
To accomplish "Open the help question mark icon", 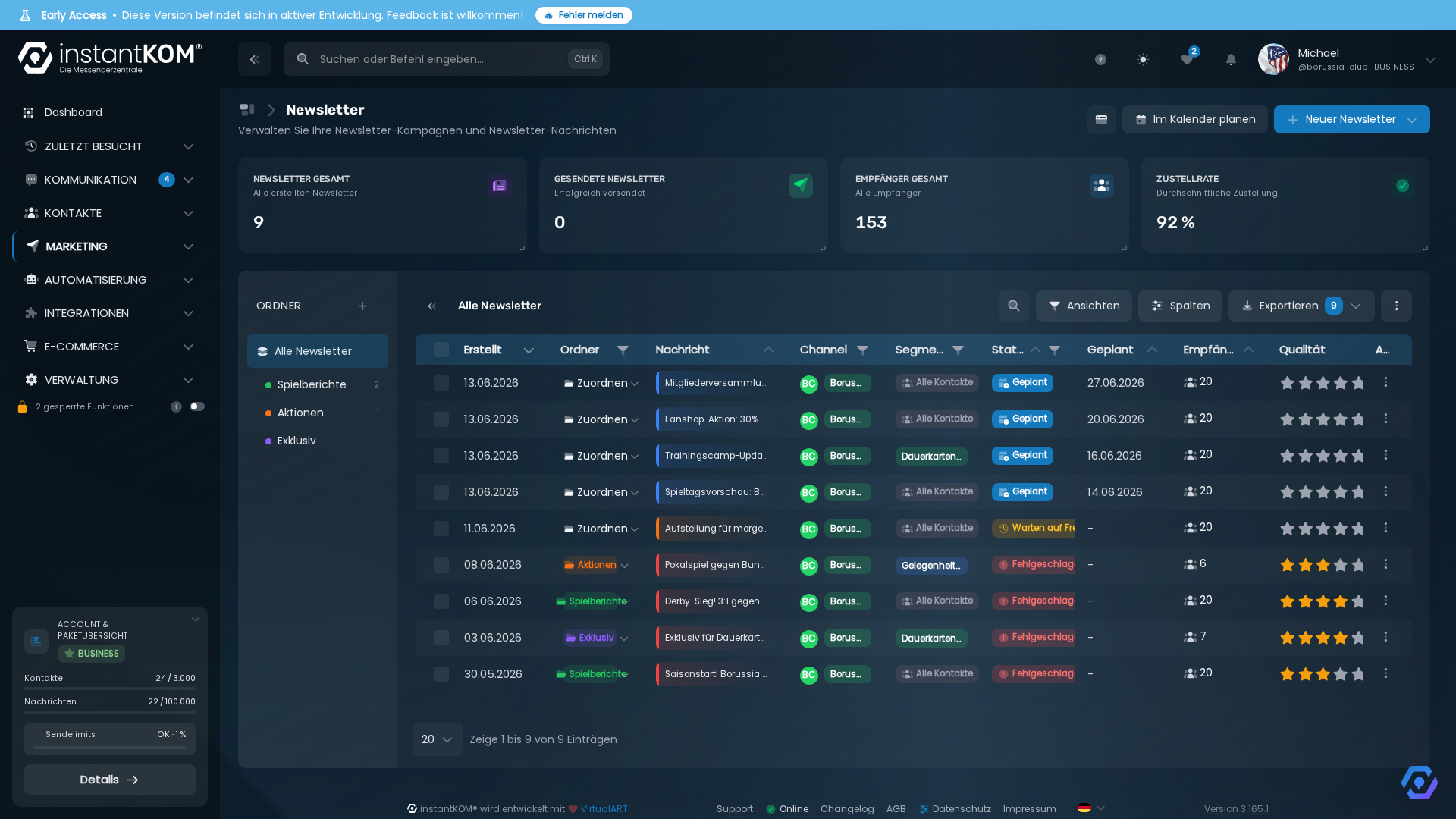I will click(1100, 59).
